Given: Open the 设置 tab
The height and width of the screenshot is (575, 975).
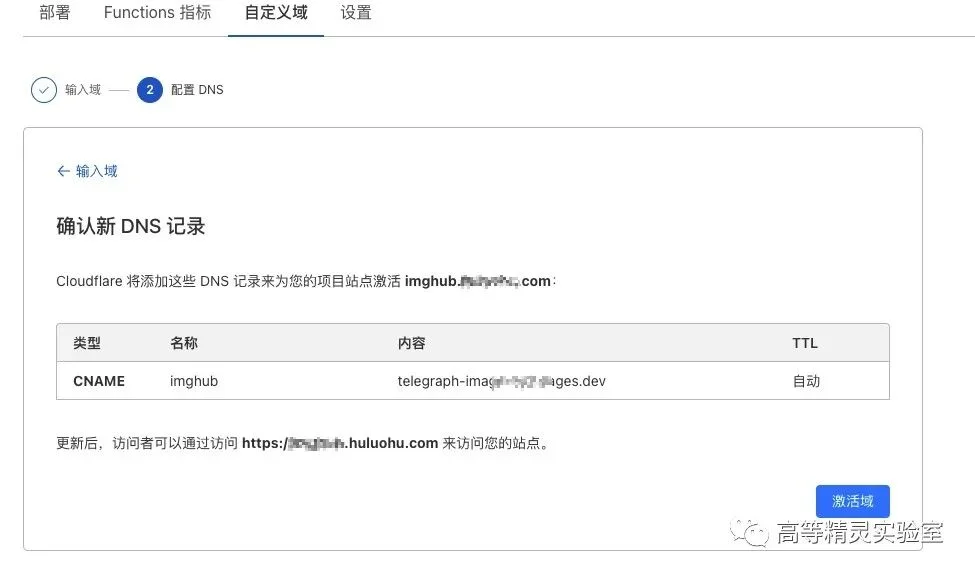Looking at the screenshot, I should pyautogui.click(x=356, y=12).
